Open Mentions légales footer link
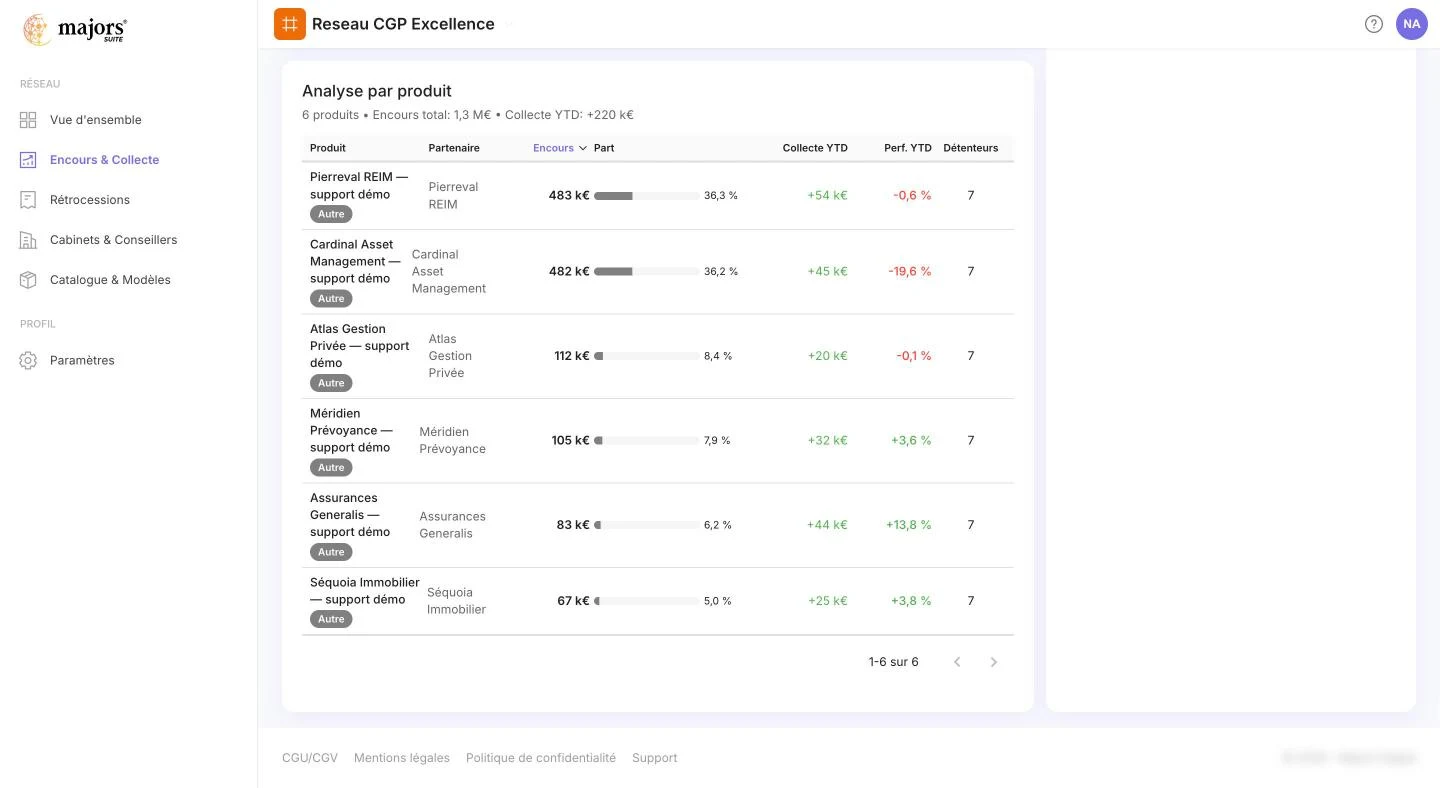This screenshot has width=1440, height=788. (x=402, y=758)
